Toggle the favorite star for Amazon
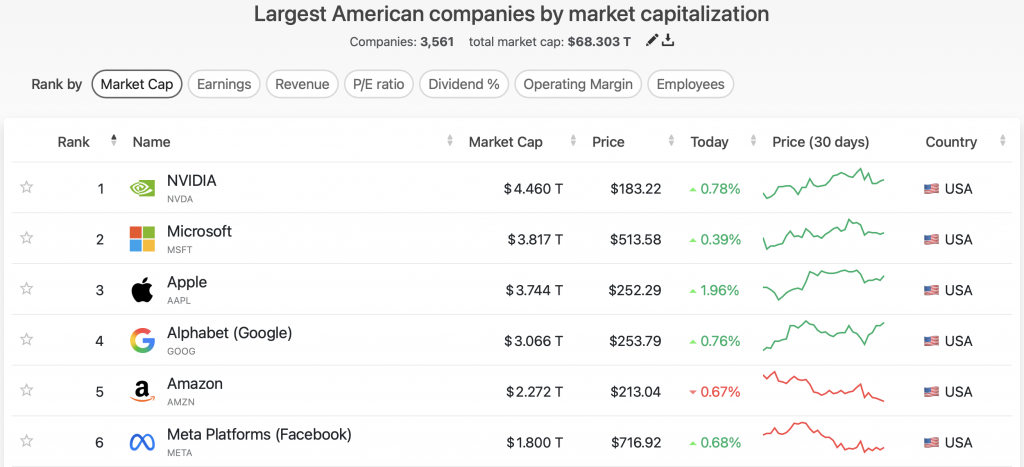1024x467 pixels. [x=27, y=391]
